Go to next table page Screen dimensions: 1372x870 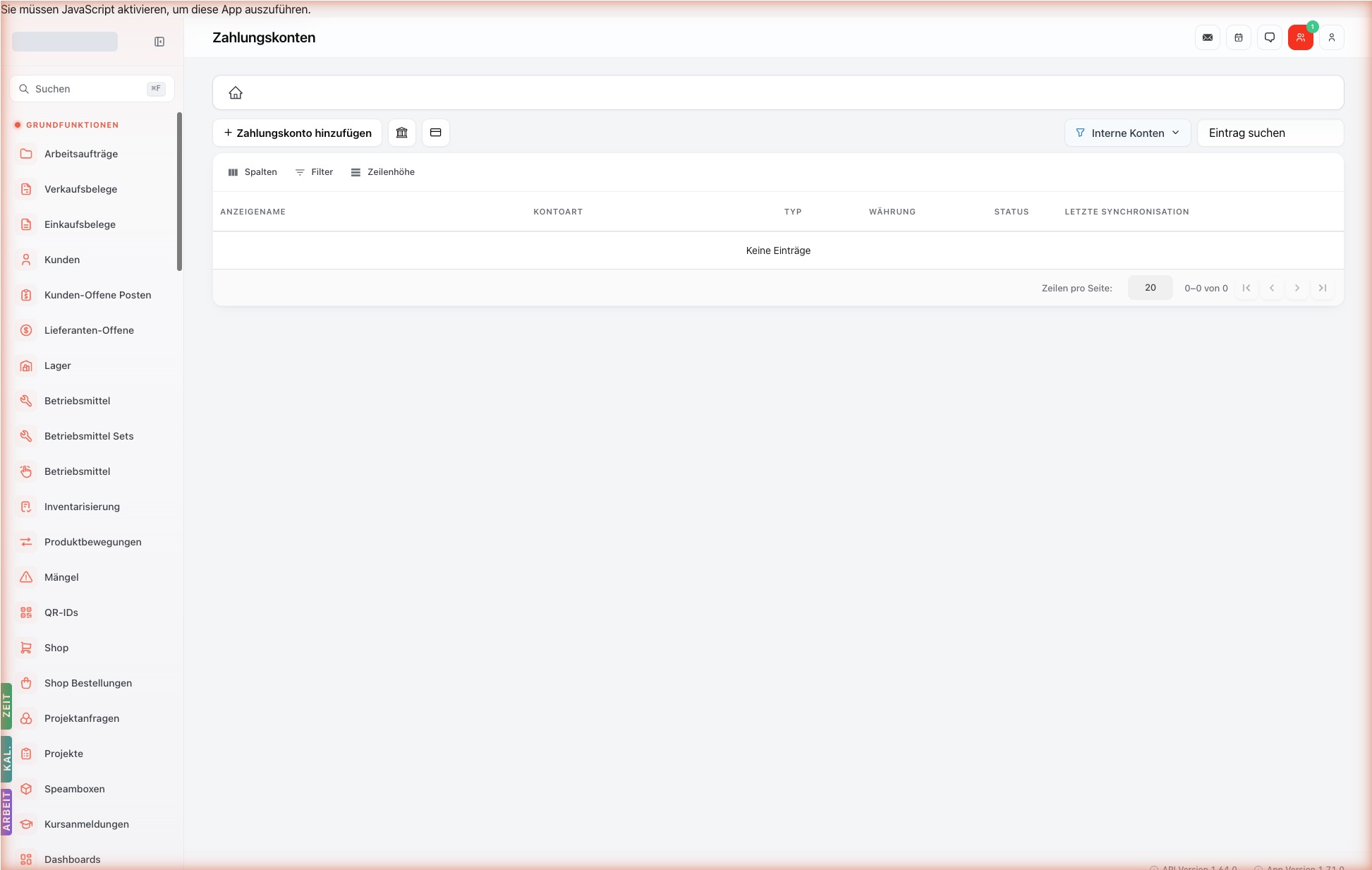click(1297, 288)
